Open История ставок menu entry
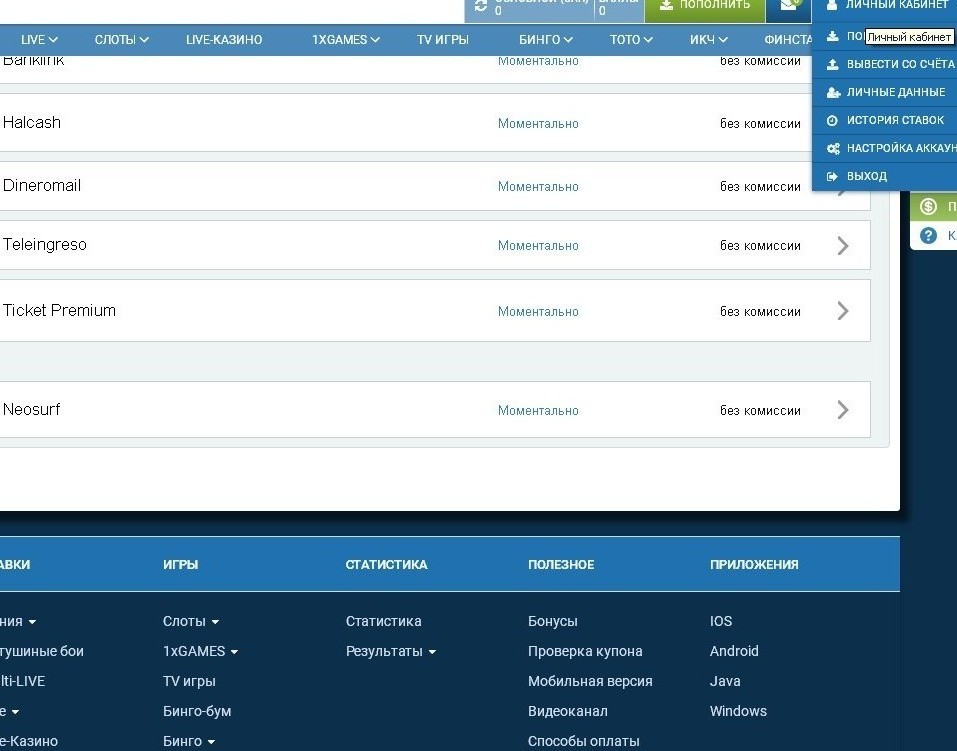This screenshot has height=751, width=957. pos(884,120)
